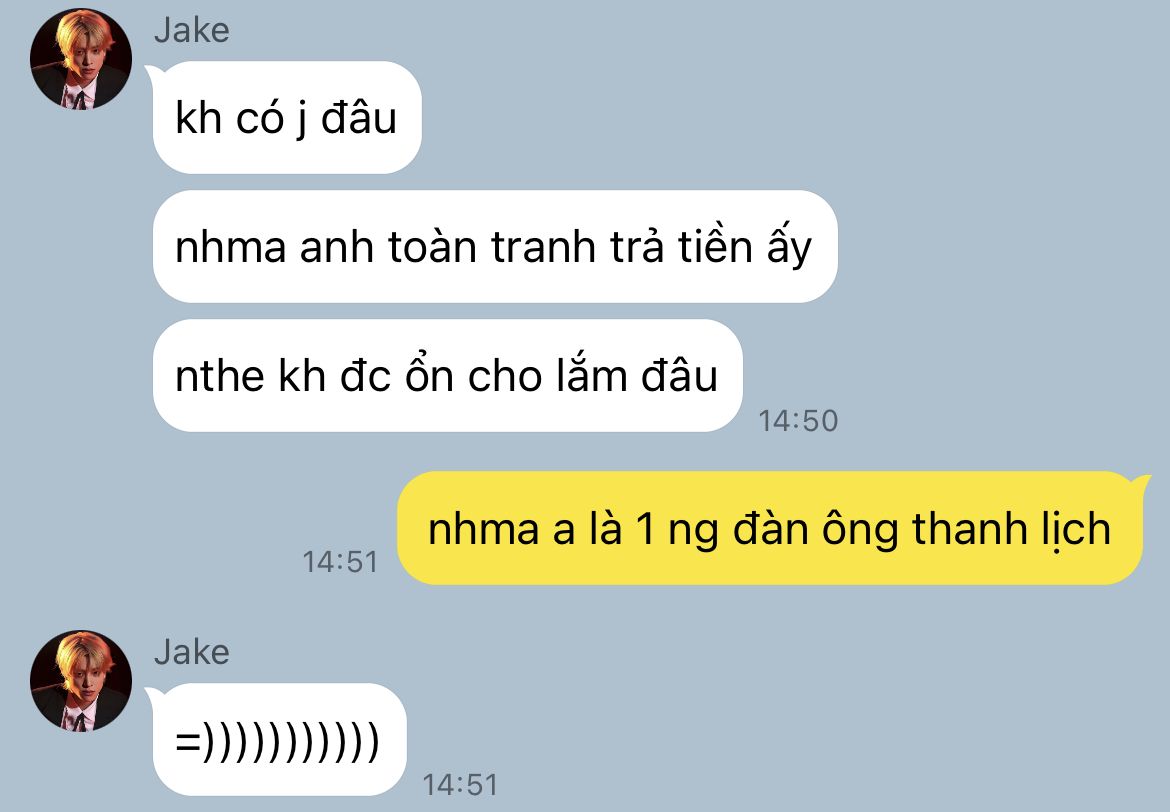Tap the message "nhma anh toàn tranh trả tiền ấy"
1170x812 pixels.
[495, 247]
